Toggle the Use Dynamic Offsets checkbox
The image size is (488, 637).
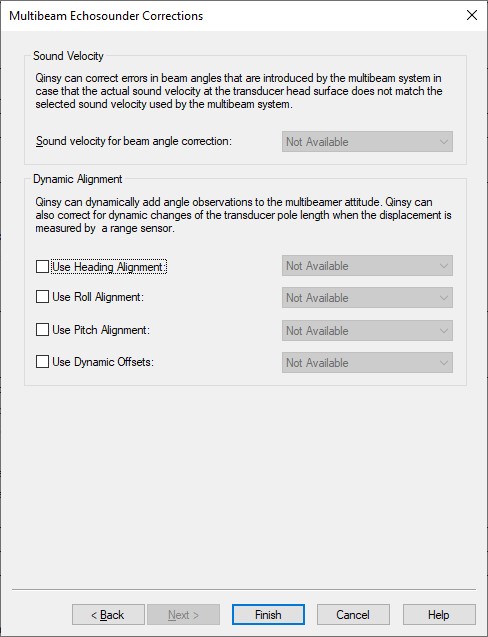(x=42, y=362)
